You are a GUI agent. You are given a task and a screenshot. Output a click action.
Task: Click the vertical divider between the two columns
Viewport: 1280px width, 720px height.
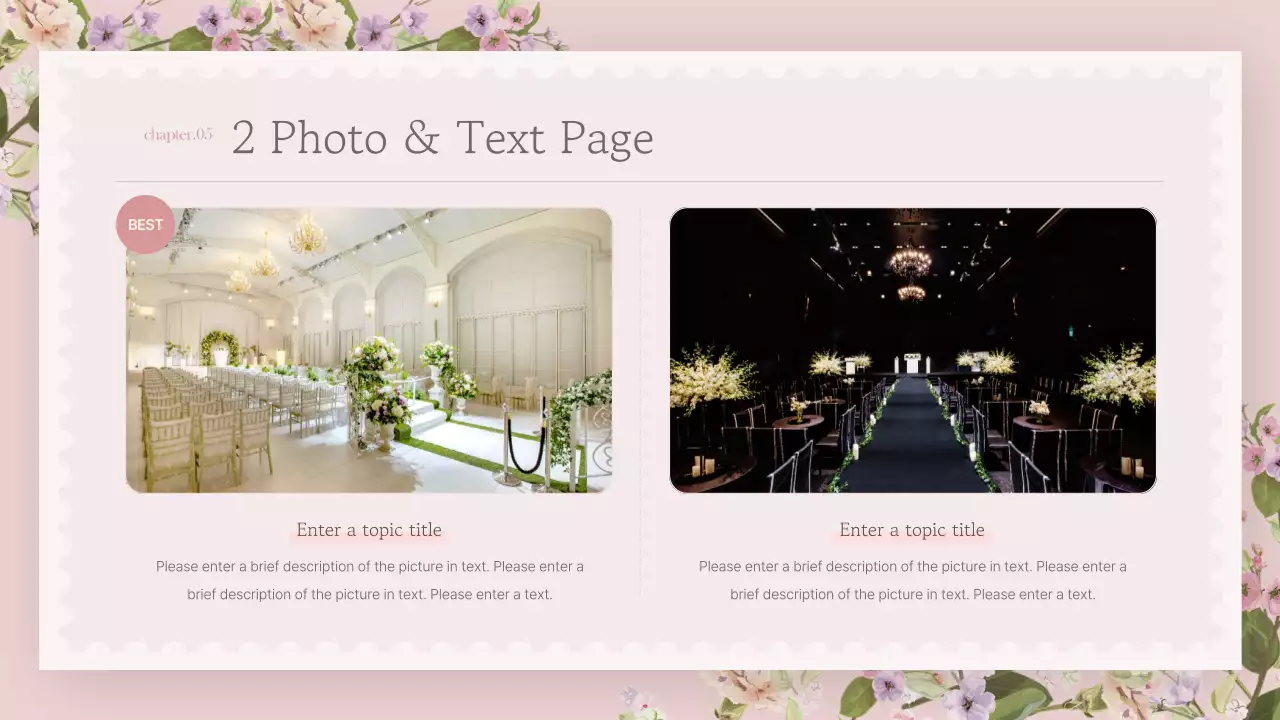coord(640,400)
